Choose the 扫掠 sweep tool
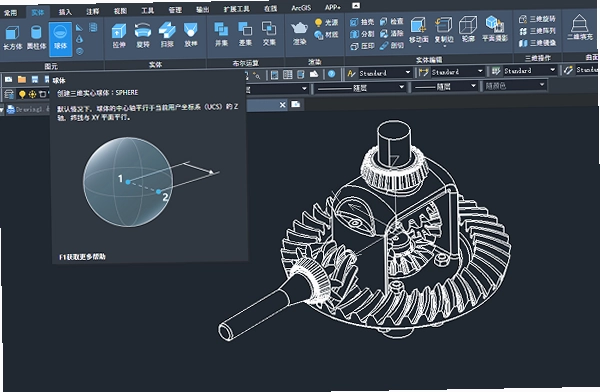The image size is (600, 392). pyautogui.click(x=167, y=35)
